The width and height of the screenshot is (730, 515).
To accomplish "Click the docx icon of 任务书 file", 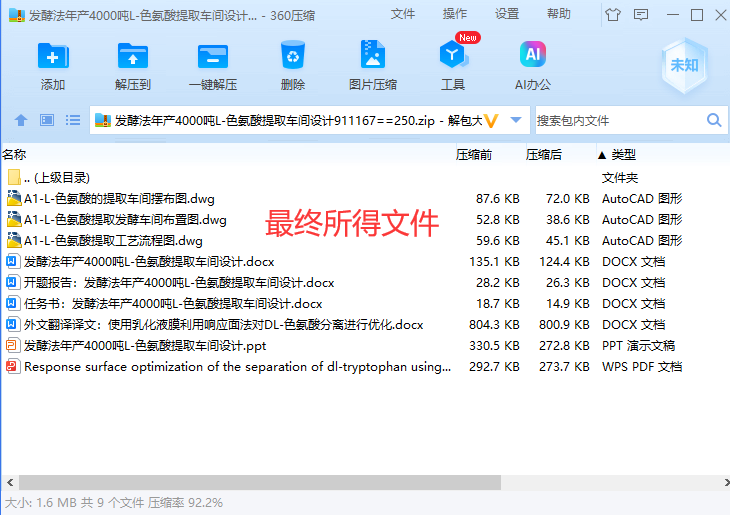I will point(12,303).
